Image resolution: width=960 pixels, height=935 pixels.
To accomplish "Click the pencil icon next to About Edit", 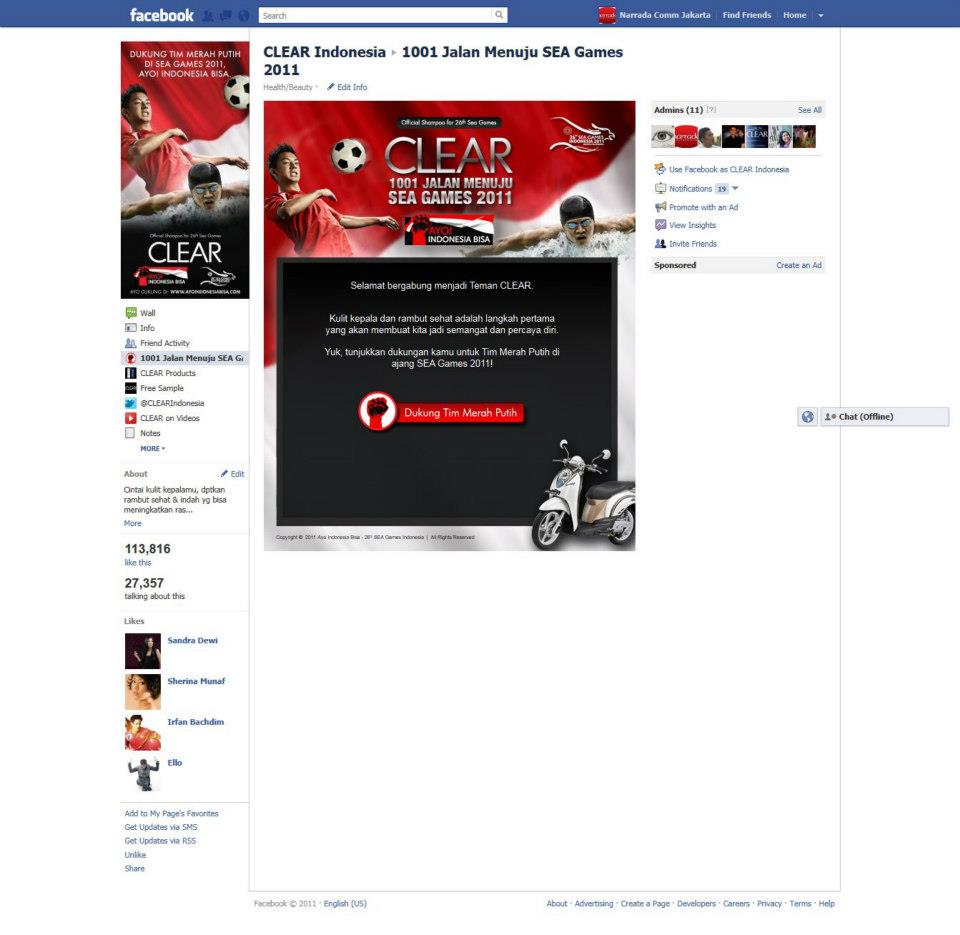I will (x=225, y=473).
